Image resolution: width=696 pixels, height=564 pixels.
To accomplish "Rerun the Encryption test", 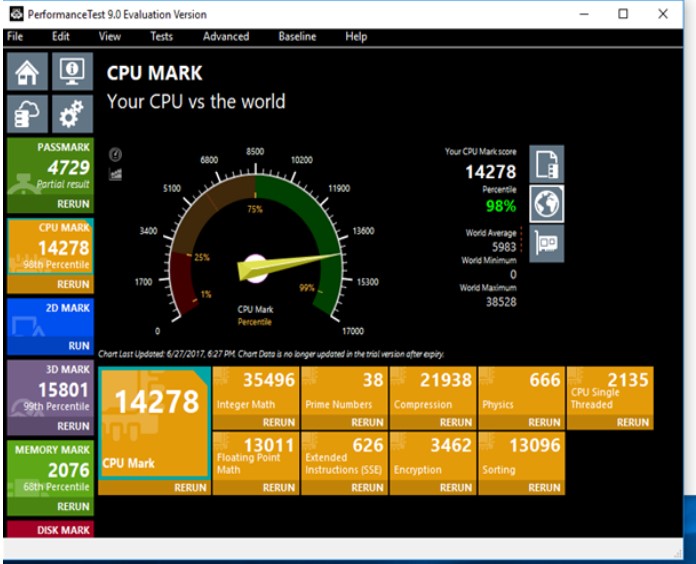I will (x=455, y=488).
